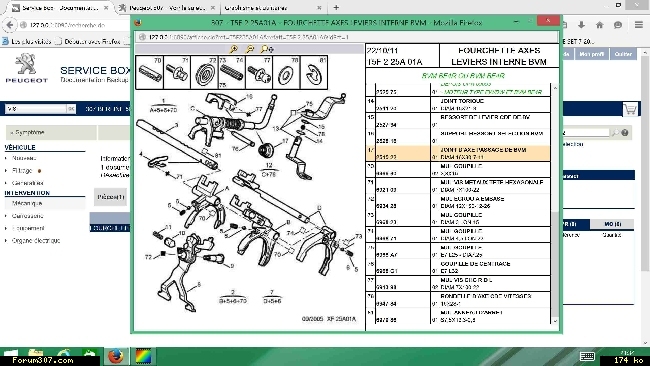This screenshot has width=650, height=366.
Task: Open the on-screen keyboard tray icon
Action: (x=587, y=356)
